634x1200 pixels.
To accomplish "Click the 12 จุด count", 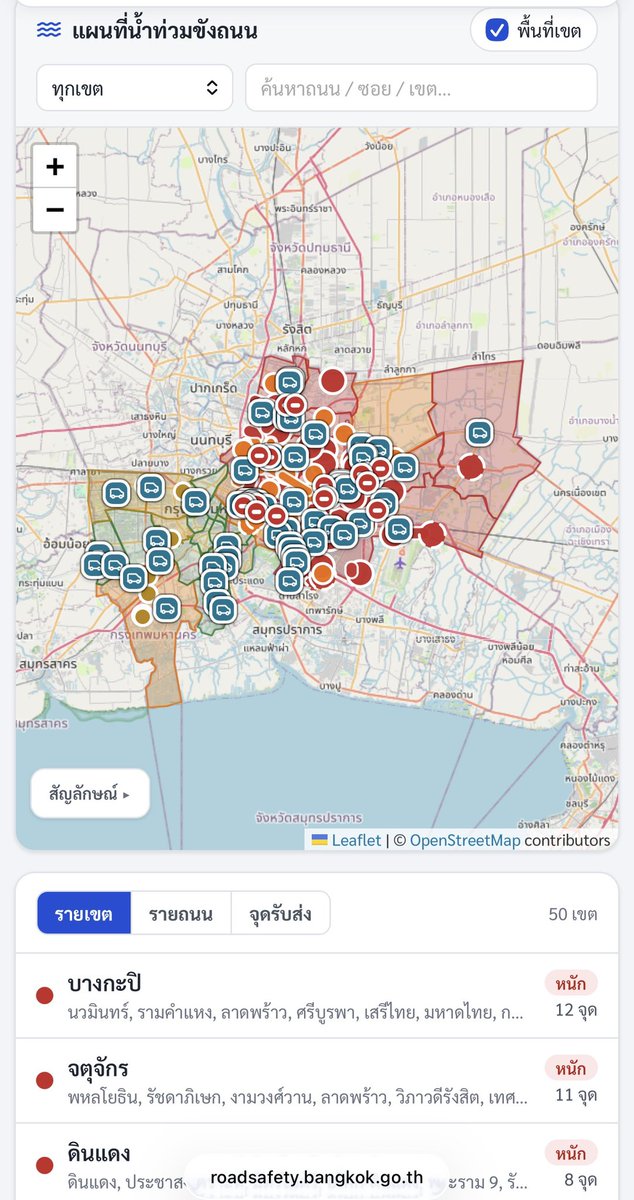I will coord(576,1010).
